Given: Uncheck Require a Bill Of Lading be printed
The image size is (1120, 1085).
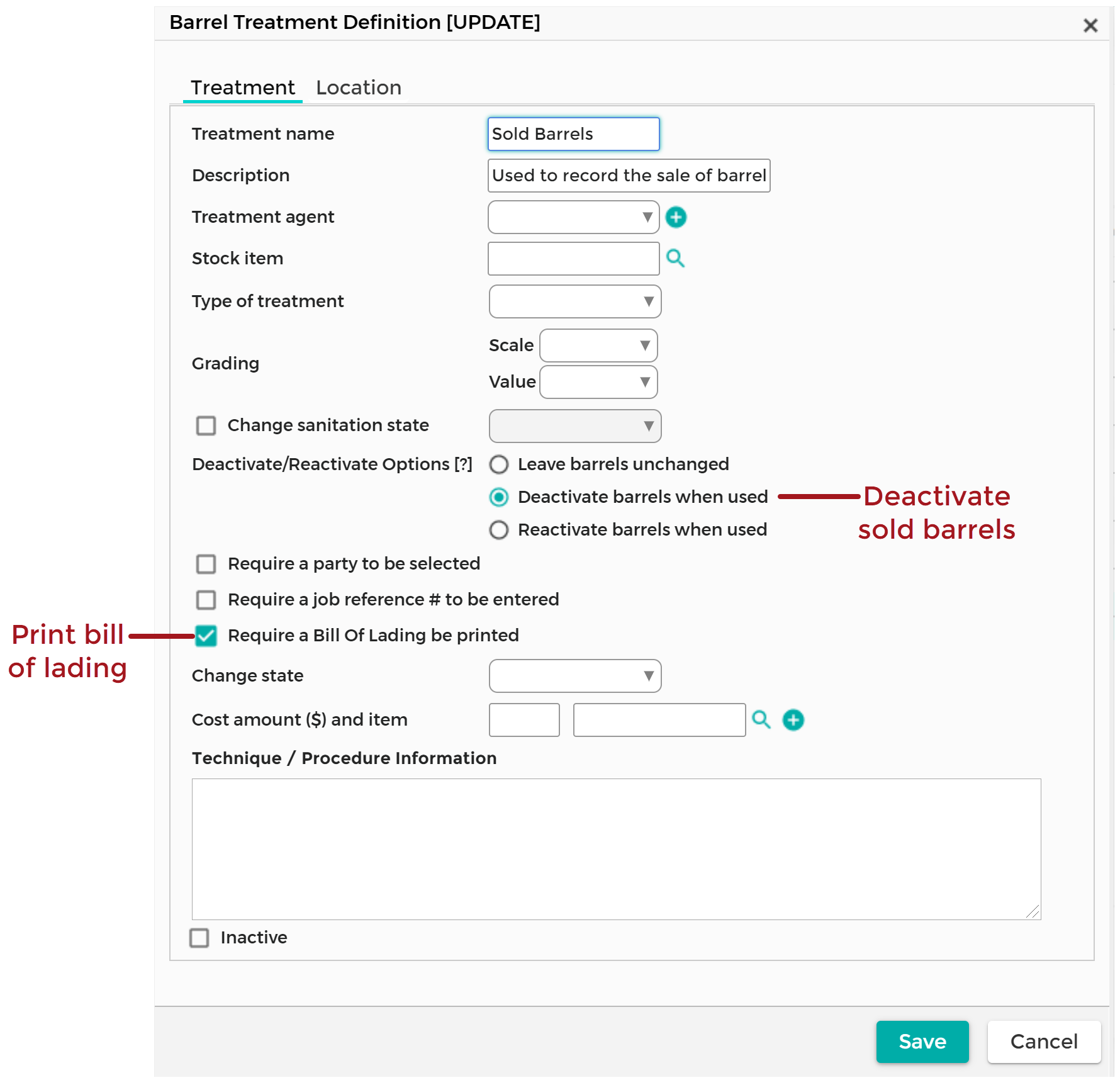Looking at the screenshot, I should click(x=206, y=636).
